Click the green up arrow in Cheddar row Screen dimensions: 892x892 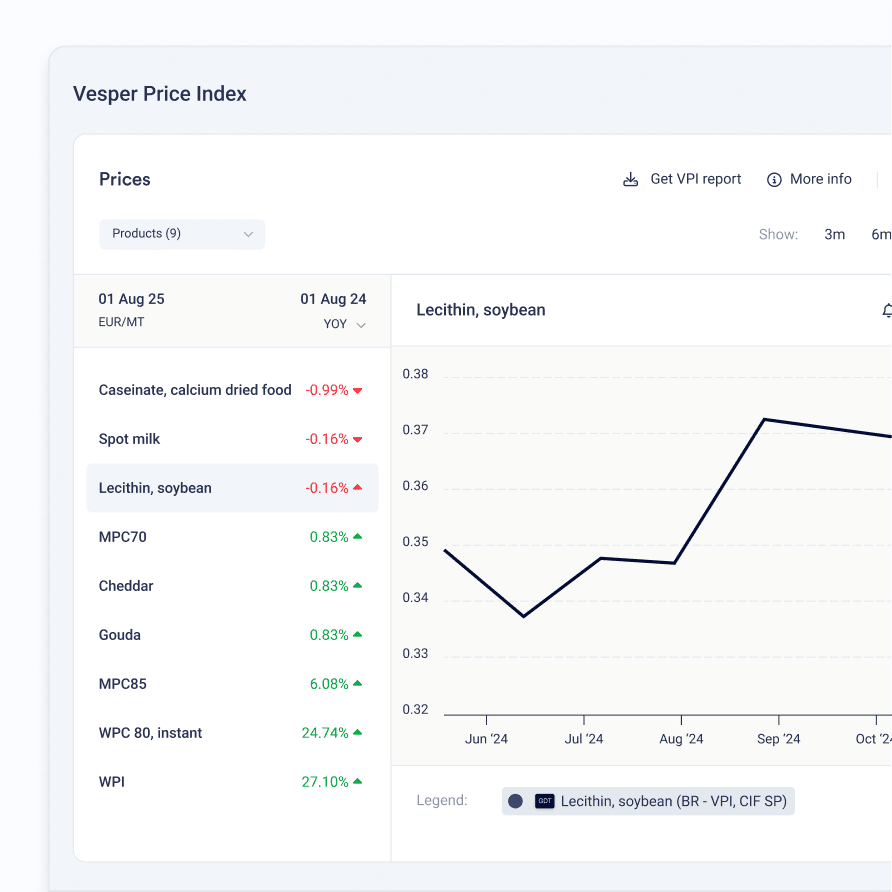click(x=358, y=585)
